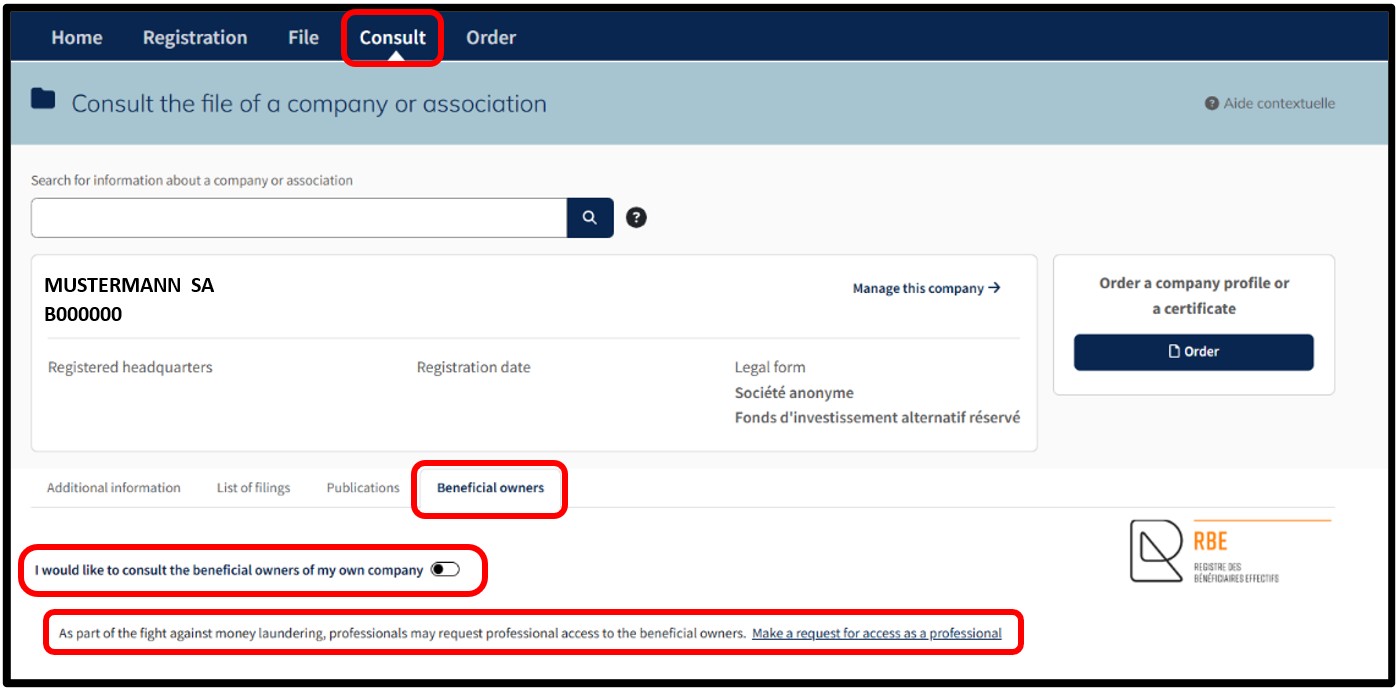The image size is (1396, 688).
Task: Show the Publications tab
Action: [363, 488]
